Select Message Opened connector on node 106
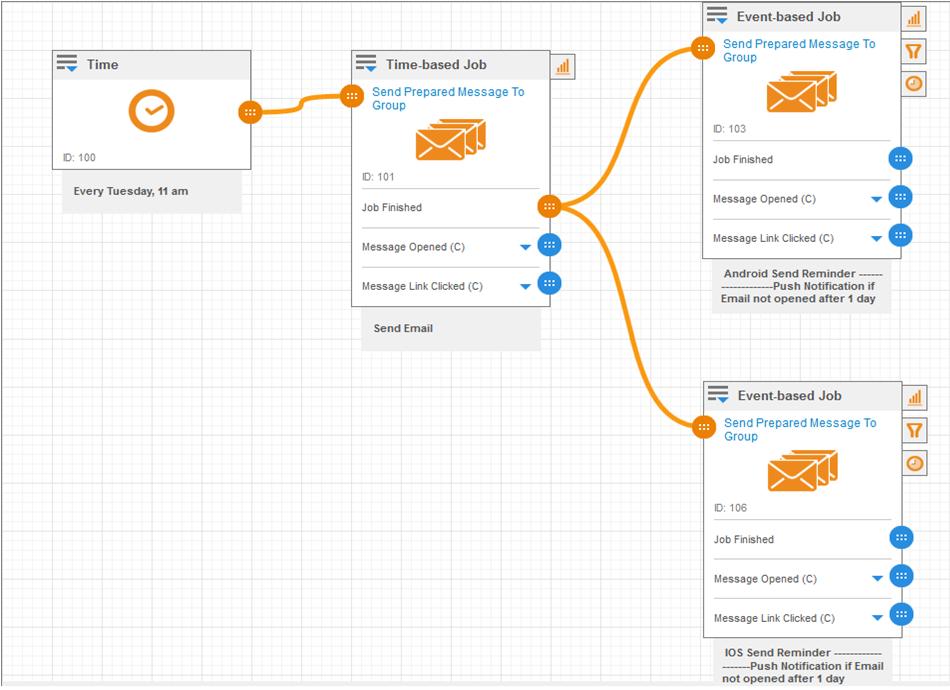The image size is (950, 690). pyautogui.click(x=902, y=576)
